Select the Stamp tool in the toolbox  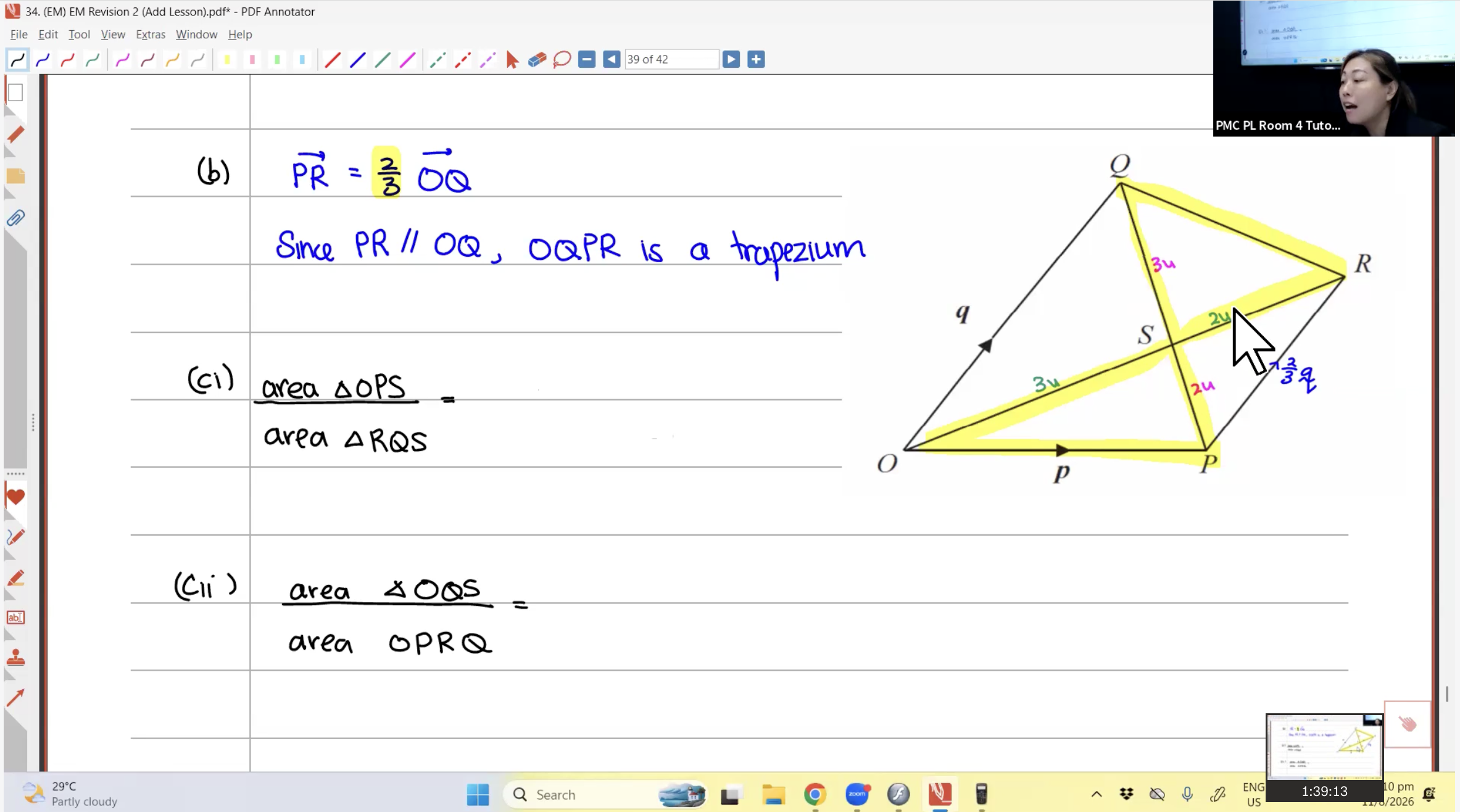click(15, 658)
